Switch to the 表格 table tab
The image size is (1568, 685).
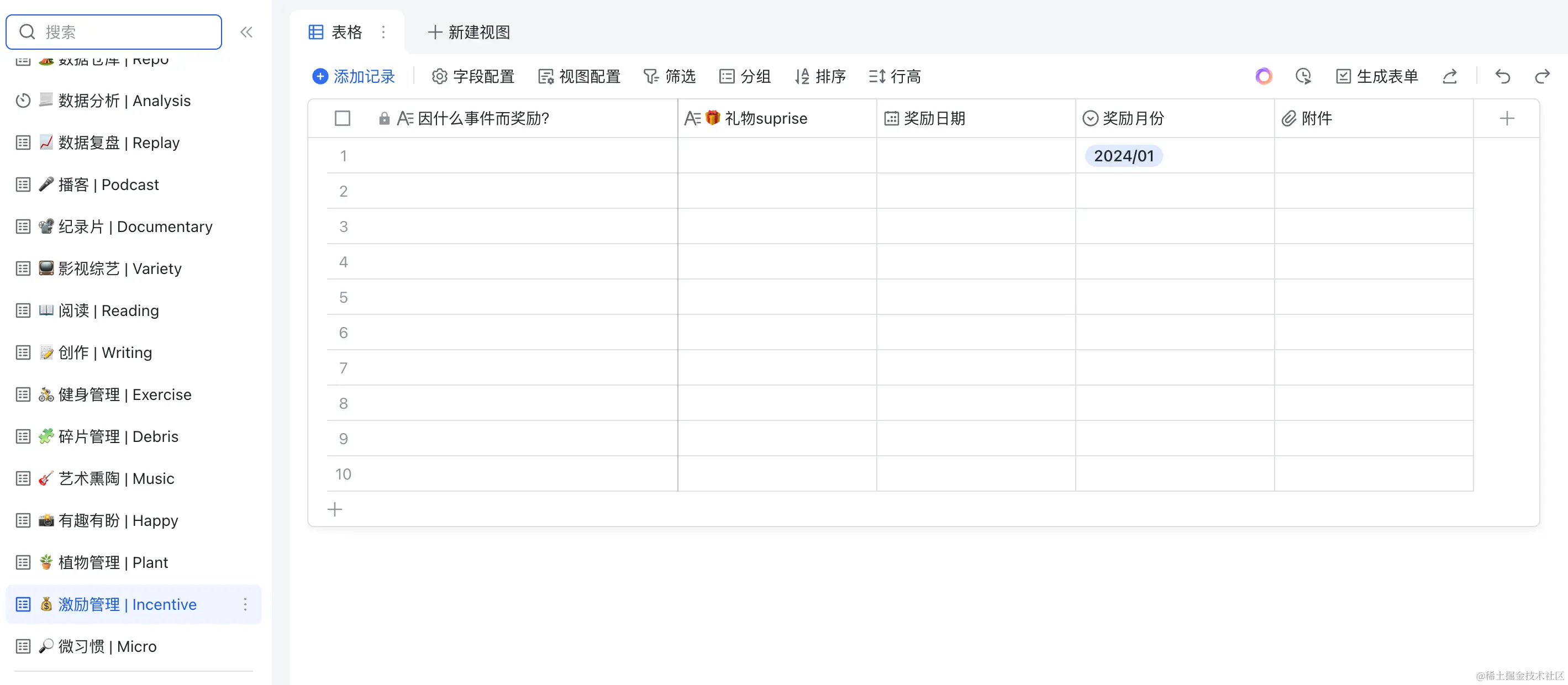pyautogui.click(x=334, y=31)
